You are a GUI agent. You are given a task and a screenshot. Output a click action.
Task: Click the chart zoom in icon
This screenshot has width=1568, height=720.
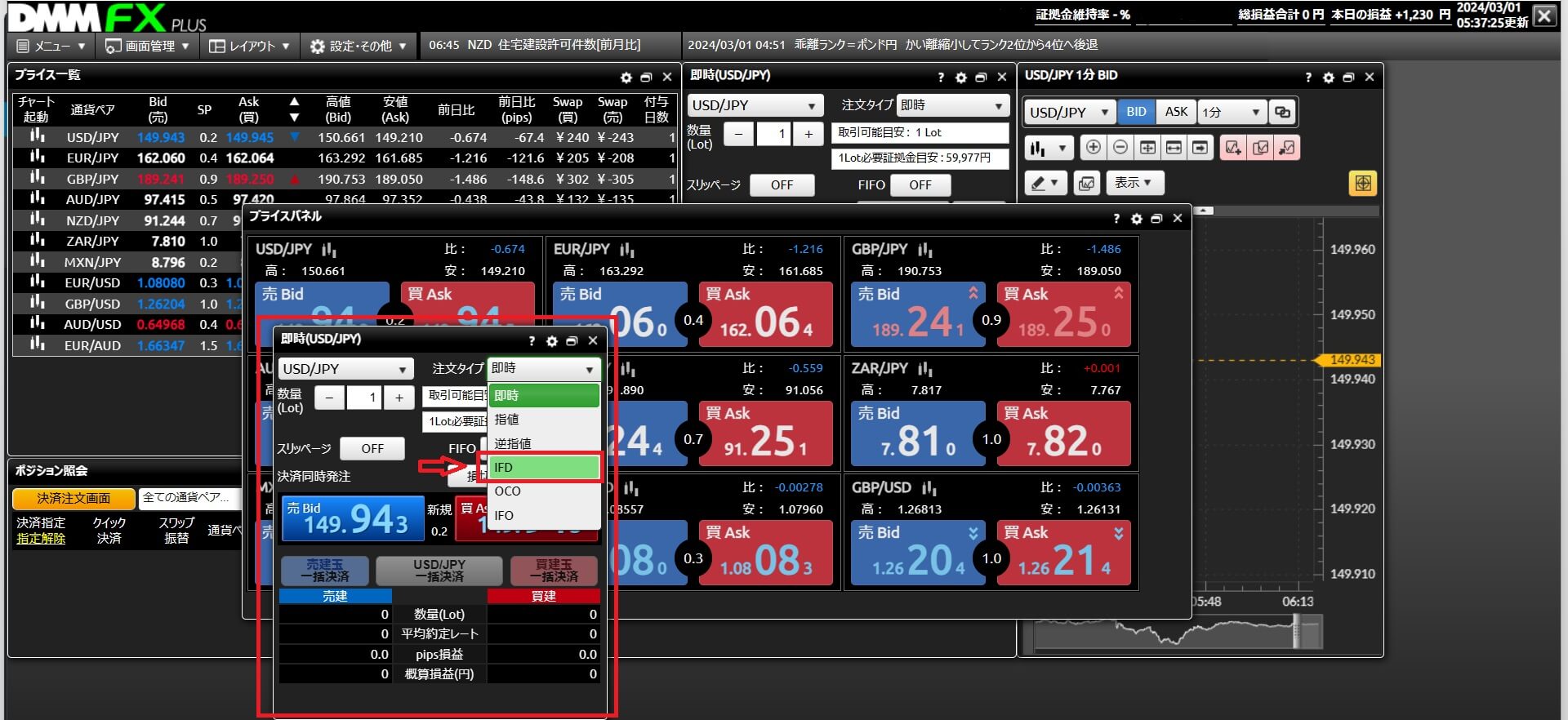pos(1093,148)
